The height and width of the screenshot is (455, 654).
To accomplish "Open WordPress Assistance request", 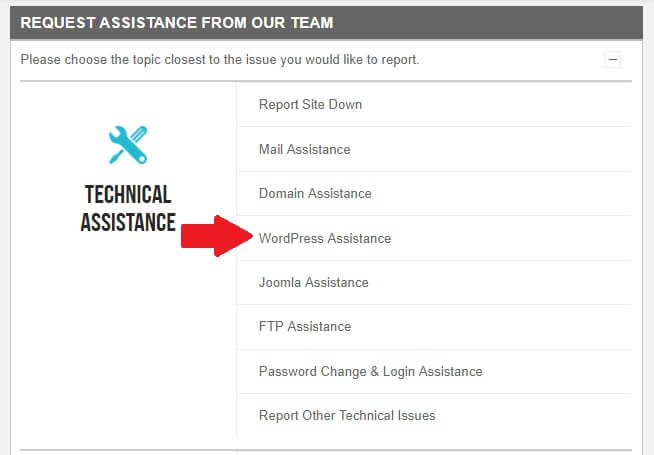I will (435, 238).
